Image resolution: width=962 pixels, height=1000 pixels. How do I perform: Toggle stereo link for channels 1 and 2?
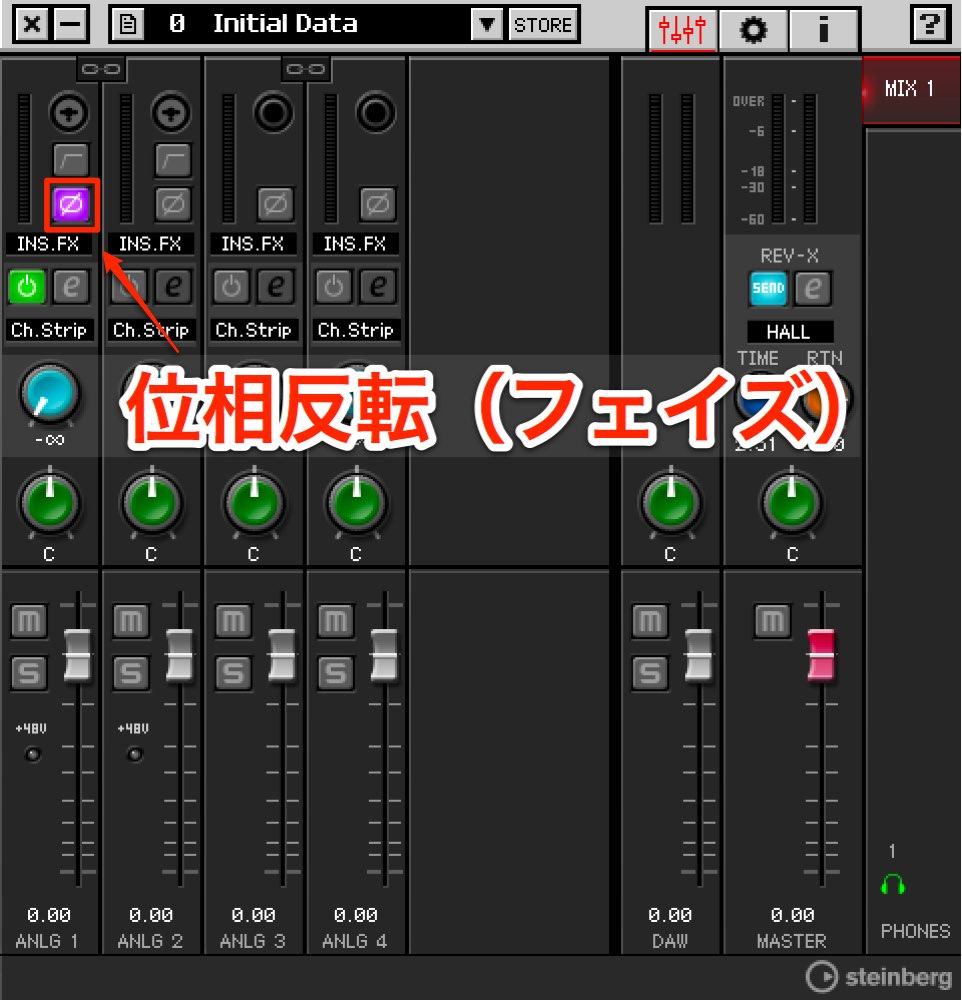pos(101,69)
